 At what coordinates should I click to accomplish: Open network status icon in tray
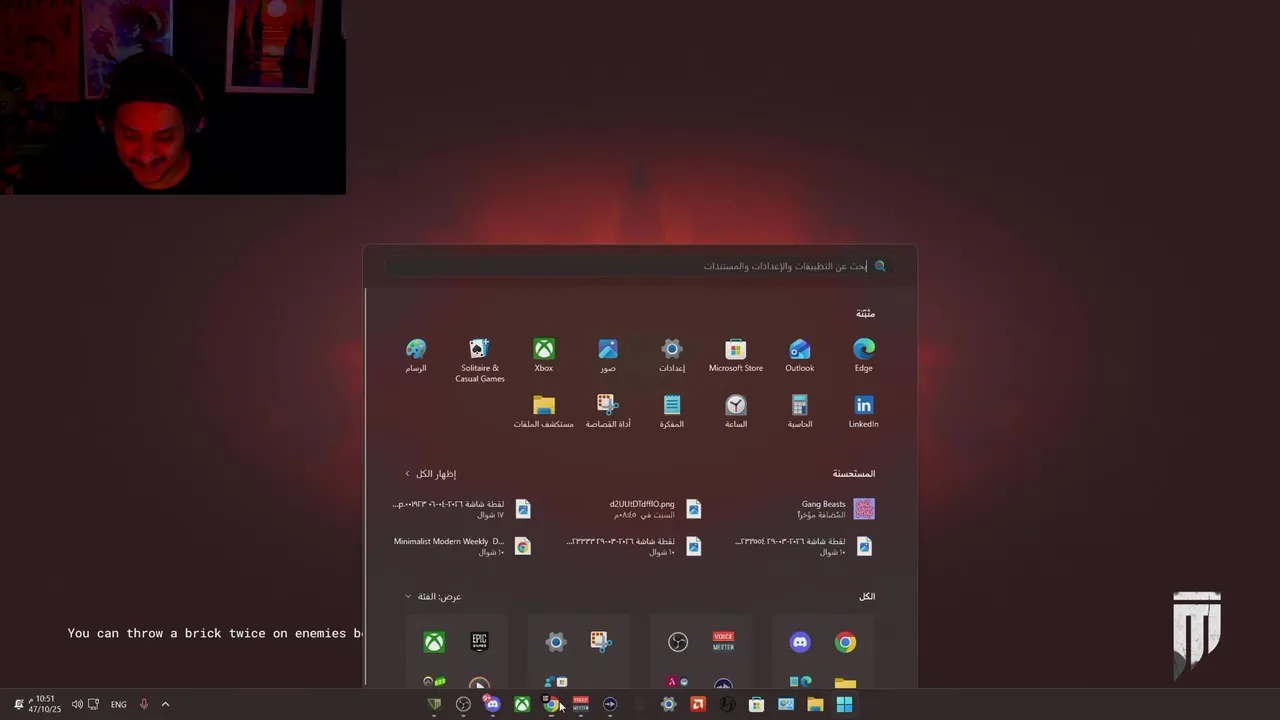point(93,704)
